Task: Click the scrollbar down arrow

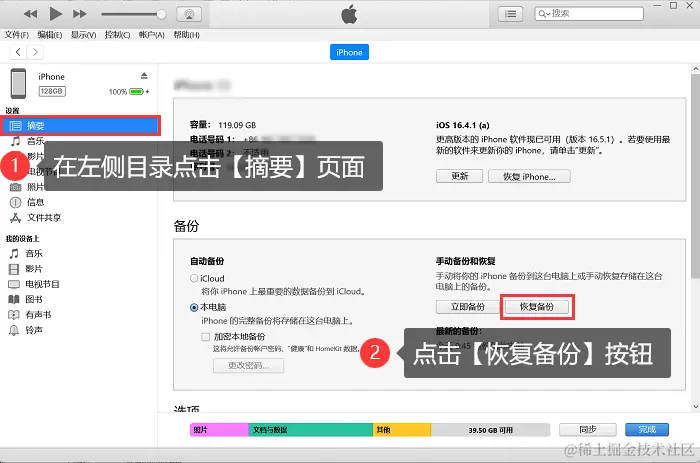Action: click(x=696, y=407)
